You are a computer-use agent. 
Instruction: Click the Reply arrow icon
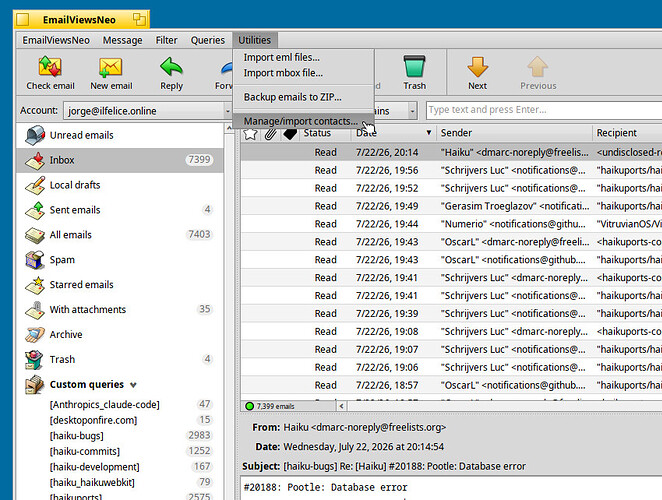click(171, 67)
